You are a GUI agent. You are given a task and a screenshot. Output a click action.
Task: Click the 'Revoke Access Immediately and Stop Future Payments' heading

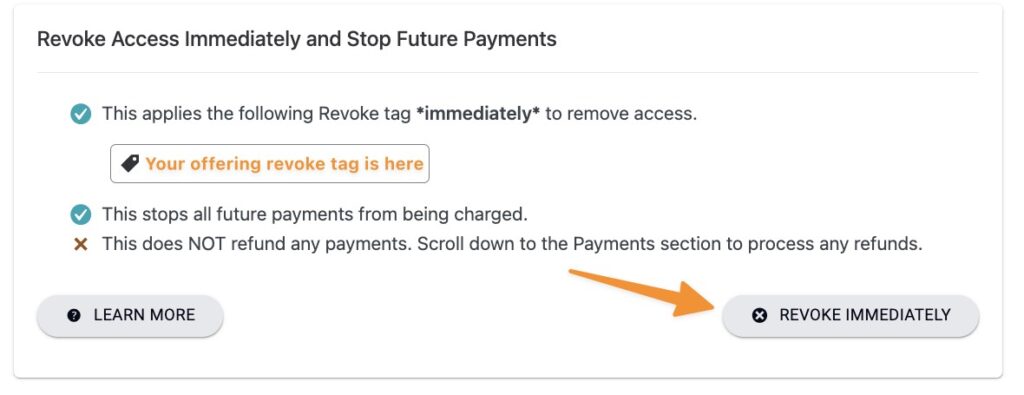point(297,39)
